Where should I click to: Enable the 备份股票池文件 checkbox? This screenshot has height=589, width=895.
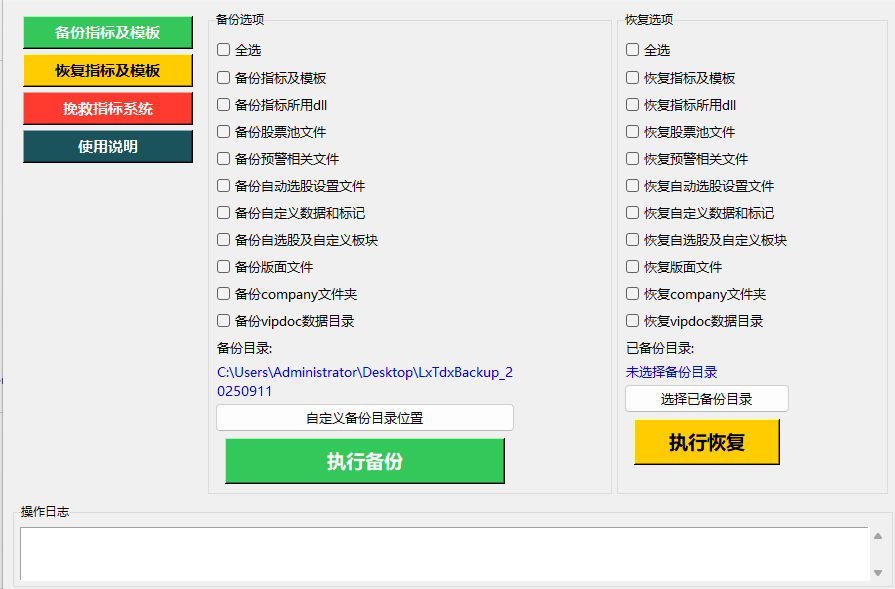(224, 132)
